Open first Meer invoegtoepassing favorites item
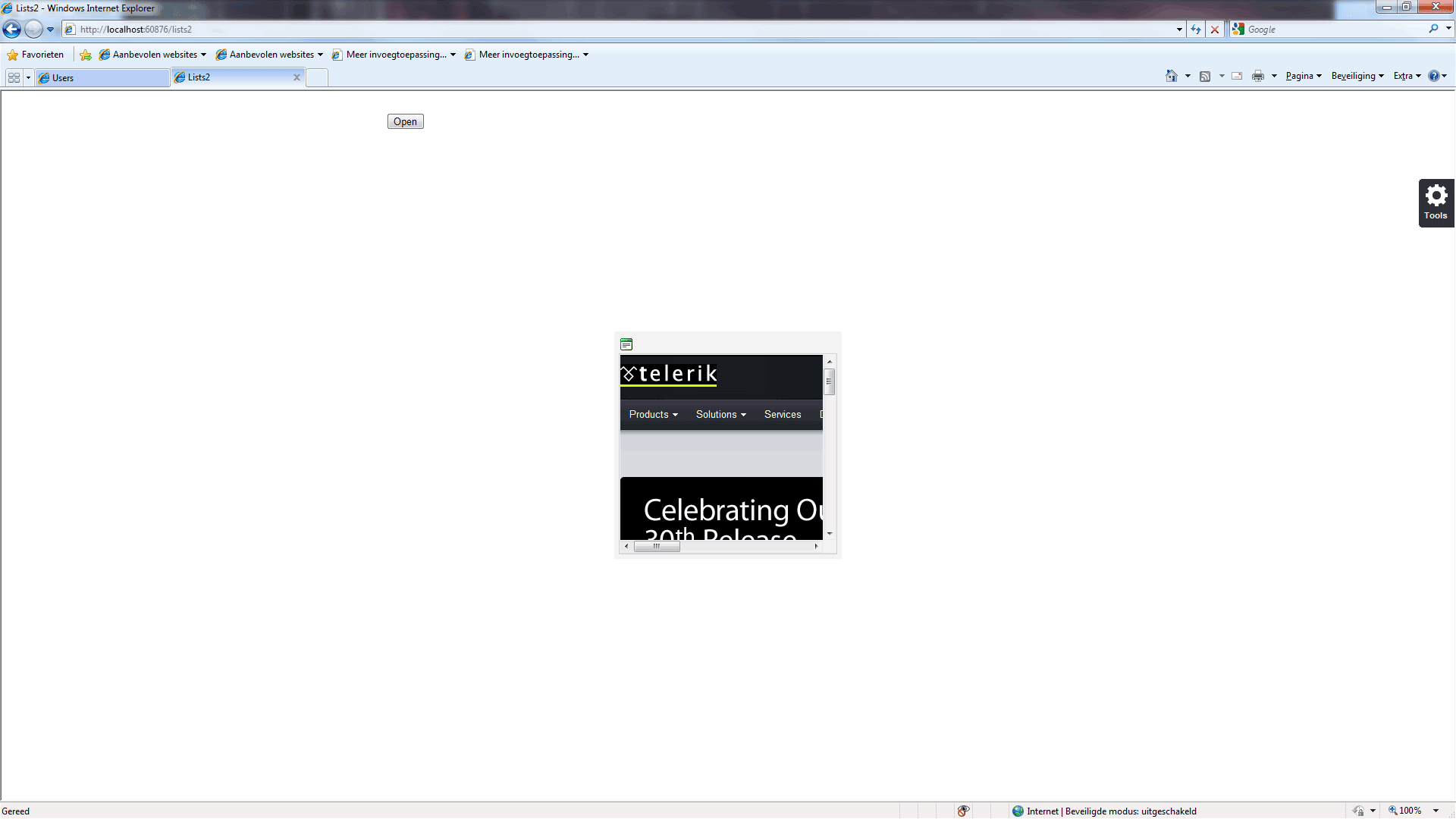Viewport: 1456px width, 819px height. 394,55
